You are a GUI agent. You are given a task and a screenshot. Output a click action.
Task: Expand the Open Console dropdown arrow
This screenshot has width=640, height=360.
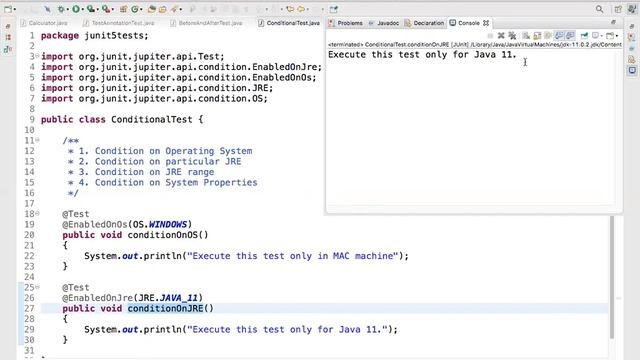617,36
